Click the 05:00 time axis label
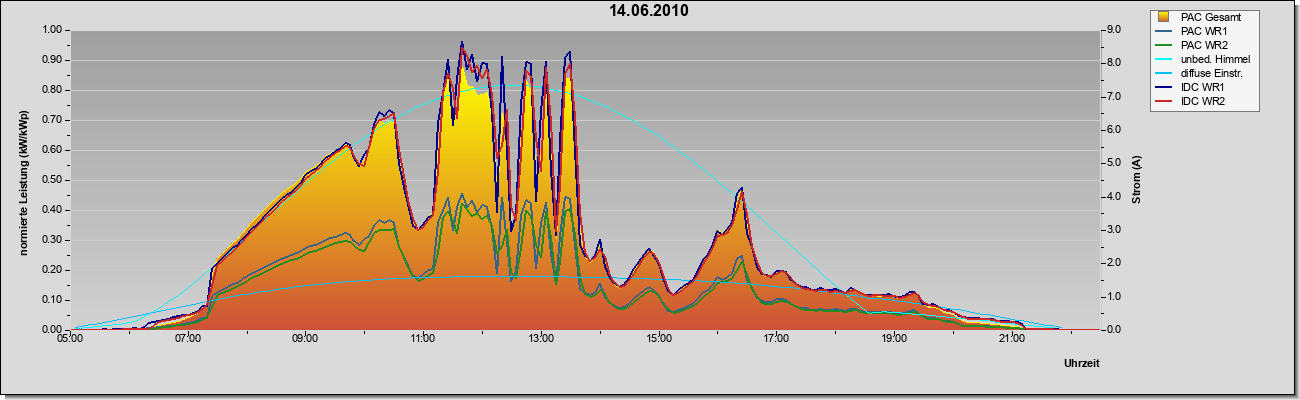This screenshot has height=400, width=1300. pos(70,339)
